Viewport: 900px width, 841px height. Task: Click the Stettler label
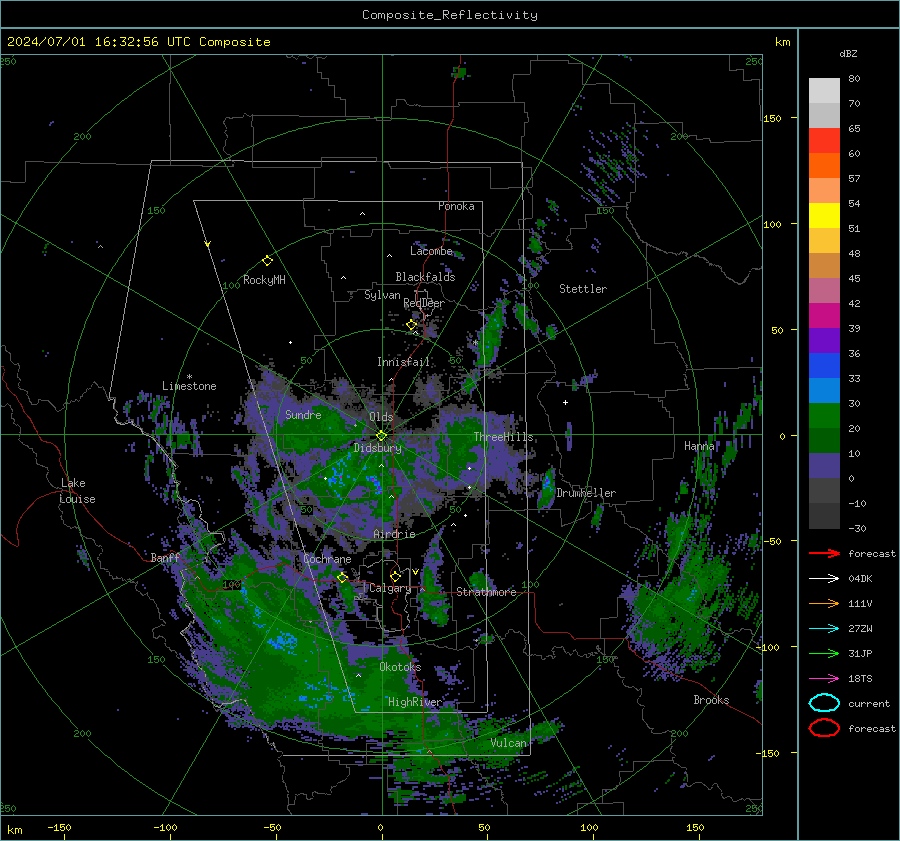[583, 289]
